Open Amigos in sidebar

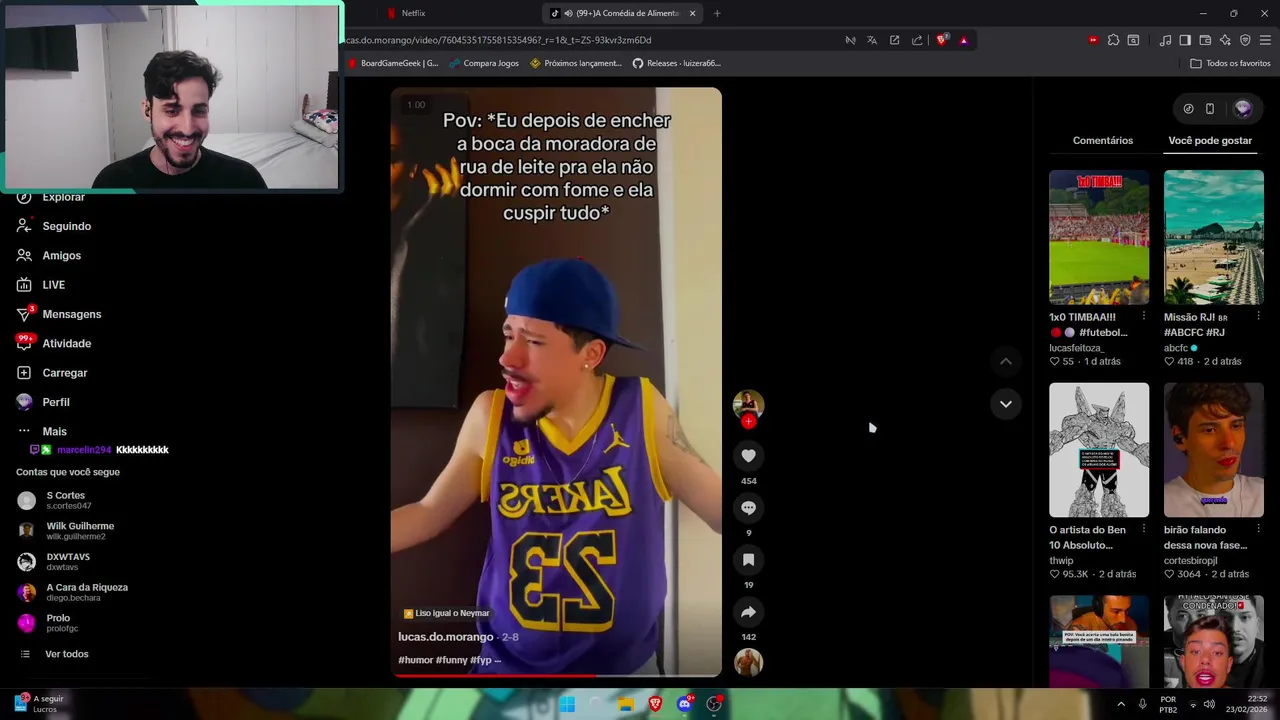pos(61,255)
